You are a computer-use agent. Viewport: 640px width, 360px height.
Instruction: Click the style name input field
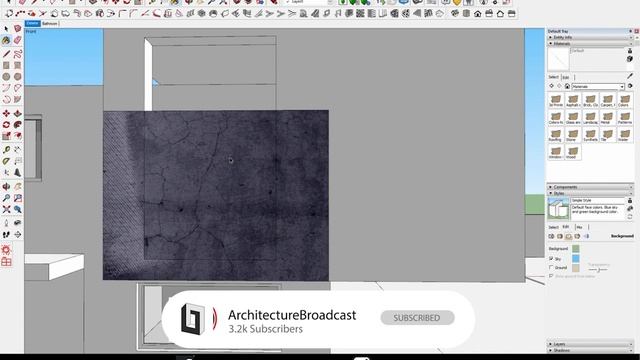tap(598, 200)
